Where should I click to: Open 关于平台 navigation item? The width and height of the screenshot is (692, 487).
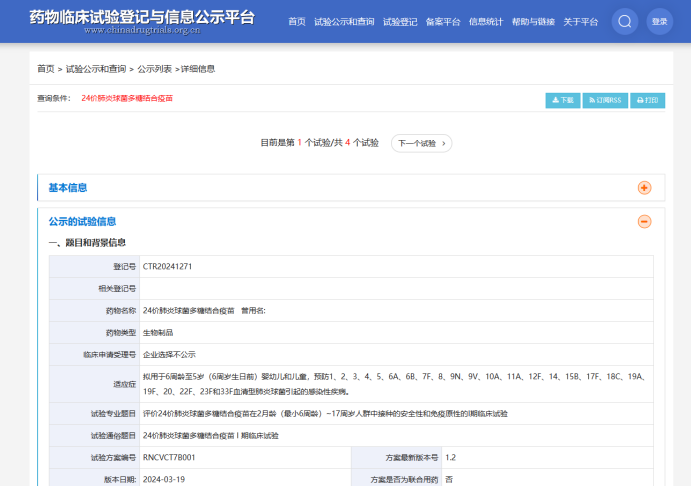coord(580,22)
